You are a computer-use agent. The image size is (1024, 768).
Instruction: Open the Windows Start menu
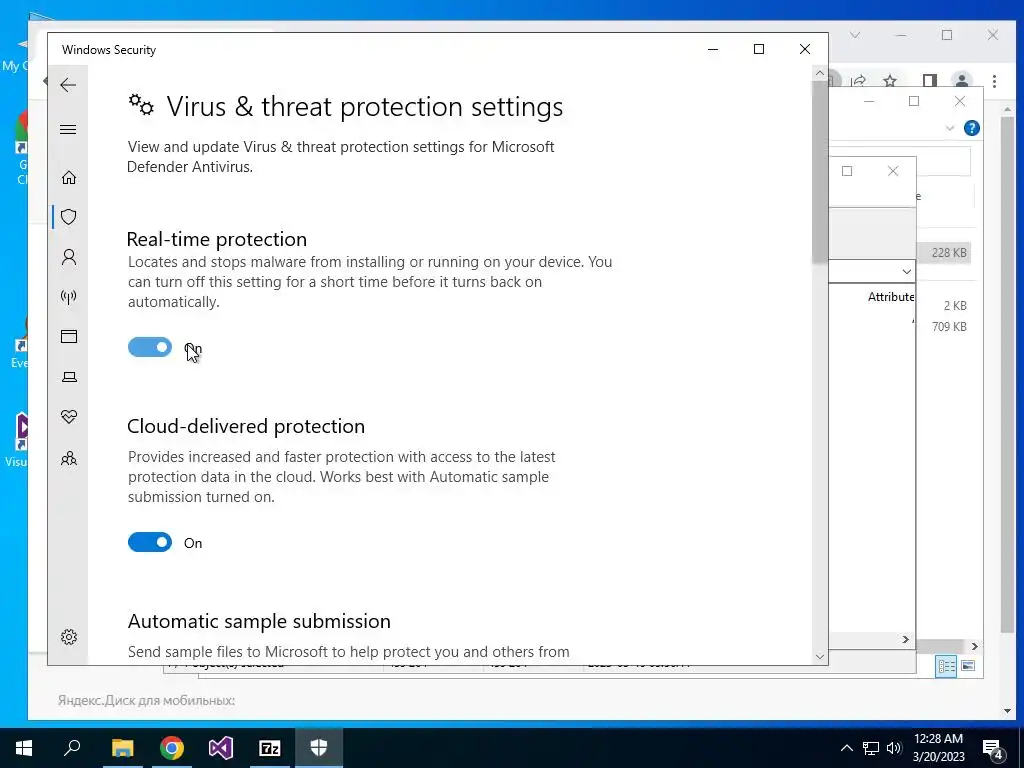click(24, 748)
